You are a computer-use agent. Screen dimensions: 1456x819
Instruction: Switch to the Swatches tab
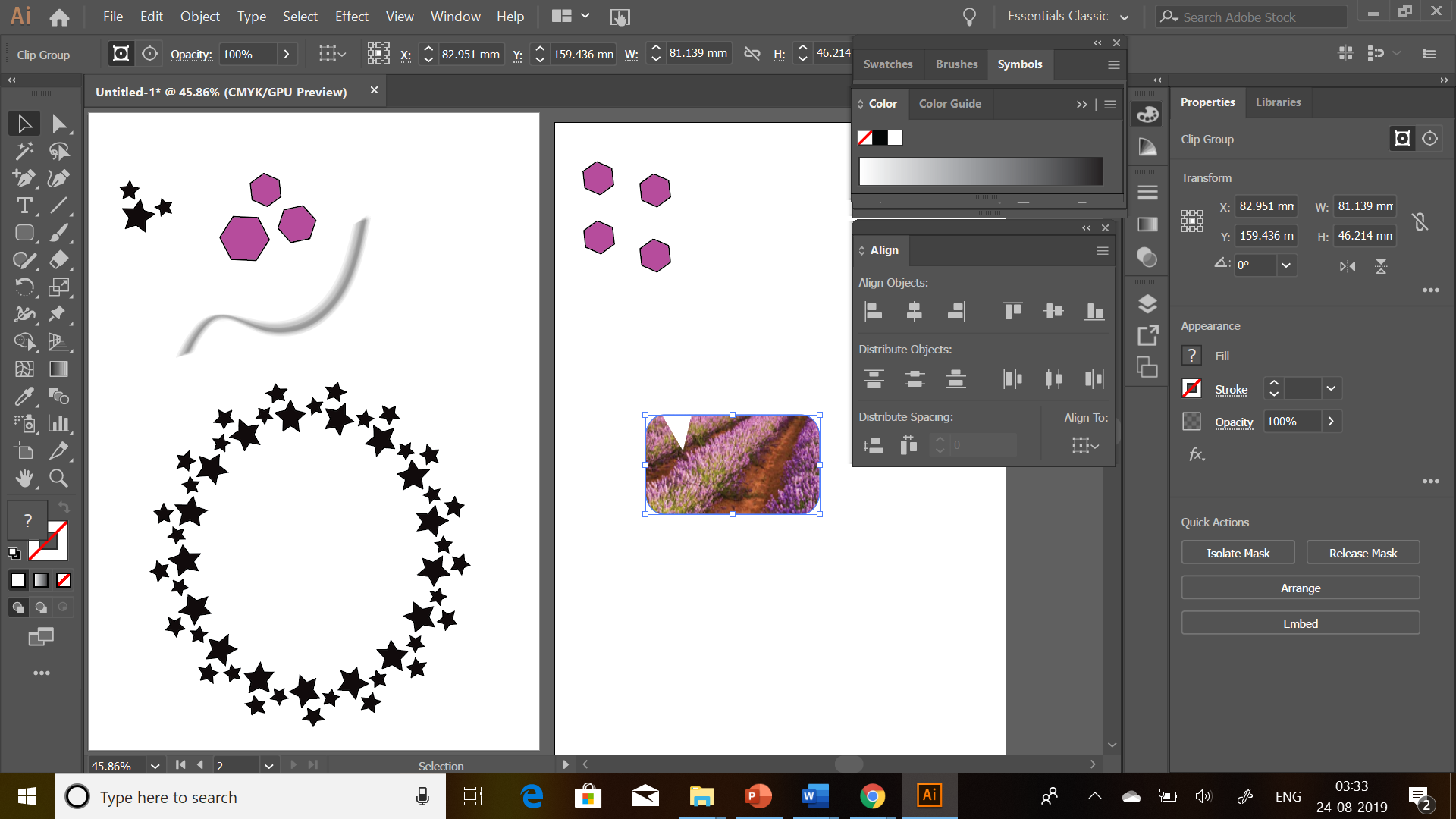(887, 64)
